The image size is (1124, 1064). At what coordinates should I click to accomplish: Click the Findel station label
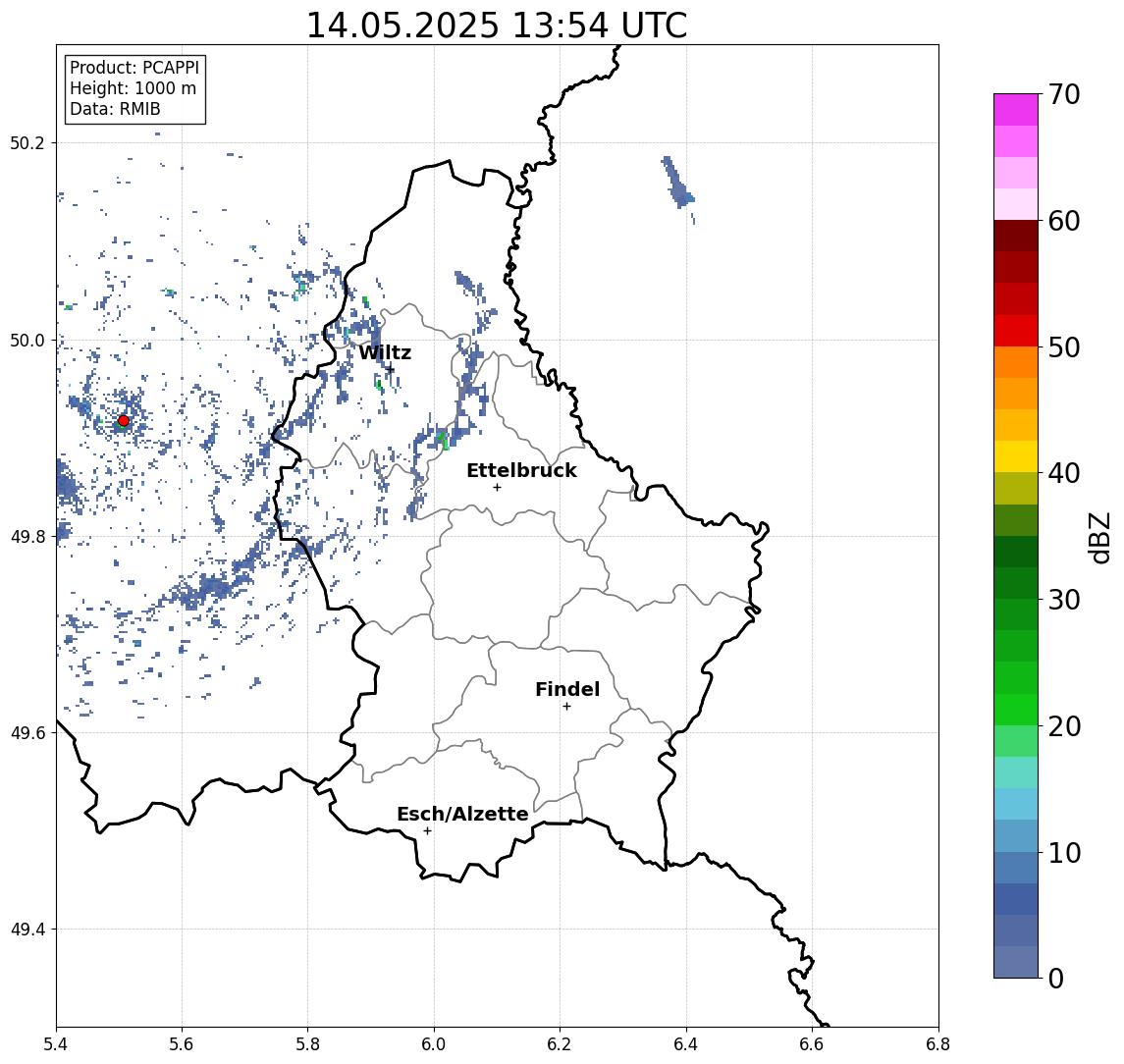coord(567,689)
